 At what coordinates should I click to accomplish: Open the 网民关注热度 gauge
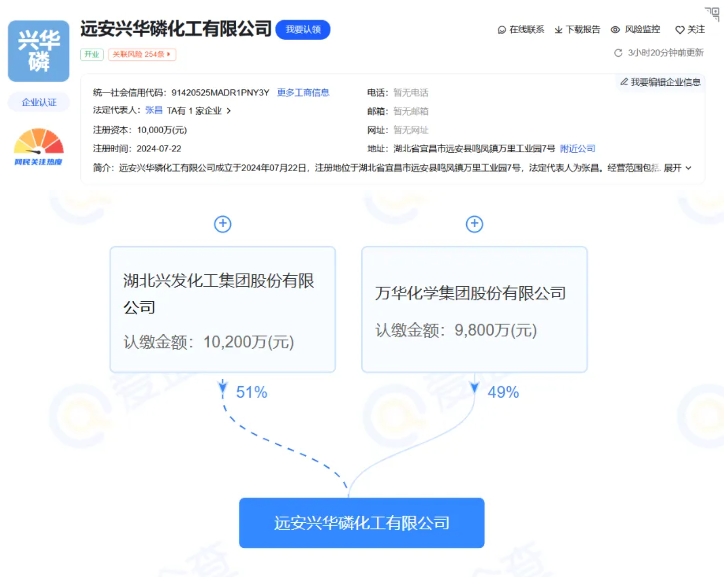(39, 147)
